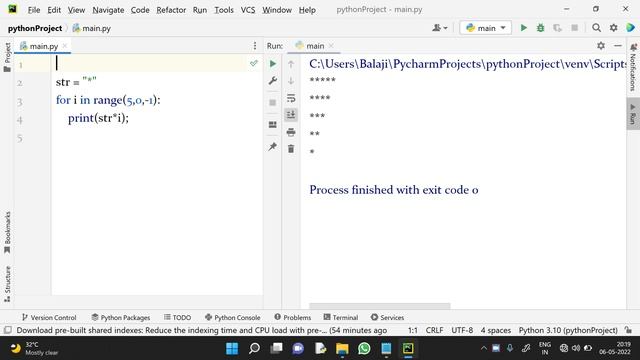Click the Run console horizontal scrollbar
This screenshot has height=360, width=640.
[x=380, y=306]
